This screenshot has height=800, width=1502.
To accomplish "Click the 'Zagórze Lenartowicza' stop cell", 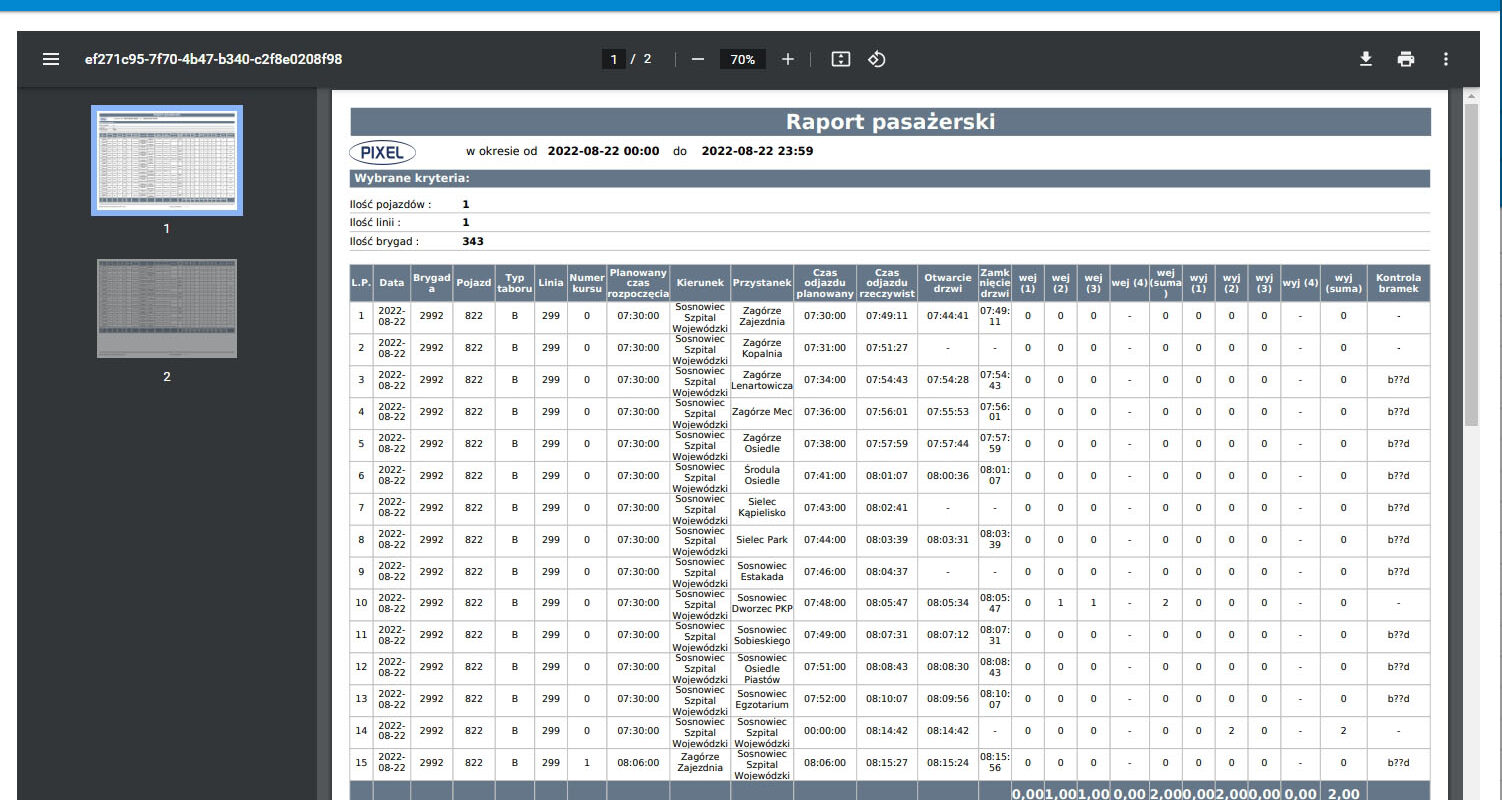I will [x=762, y=380].
